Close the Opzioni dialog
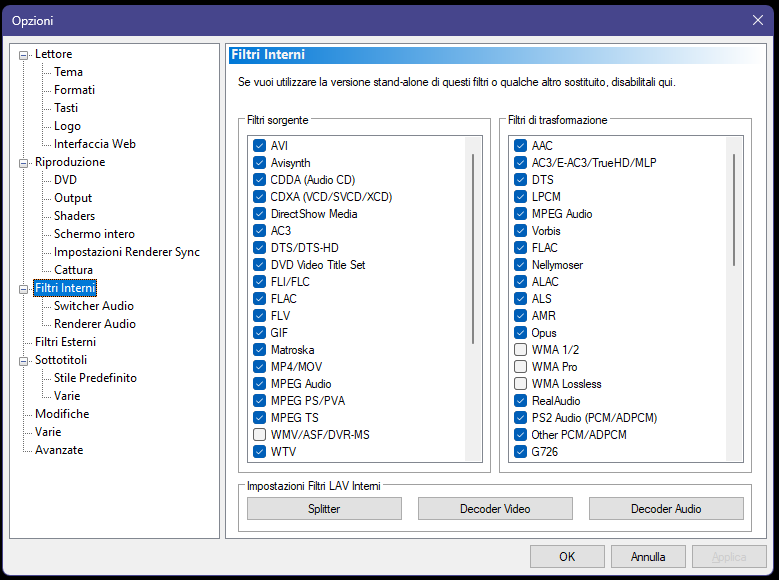The image size is (779, 580). pos(758,20)
